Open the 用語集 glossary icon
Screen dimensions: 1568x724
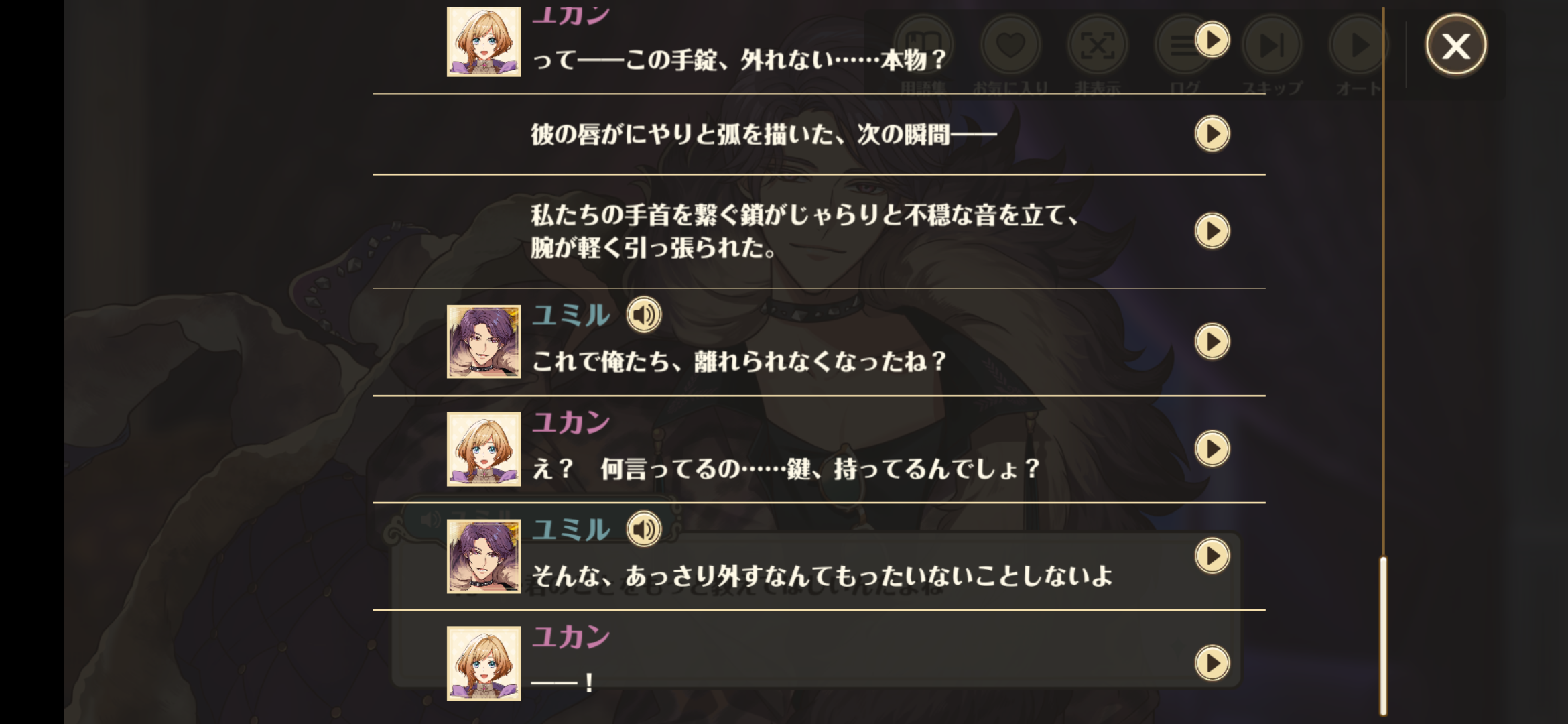[923, 45]
